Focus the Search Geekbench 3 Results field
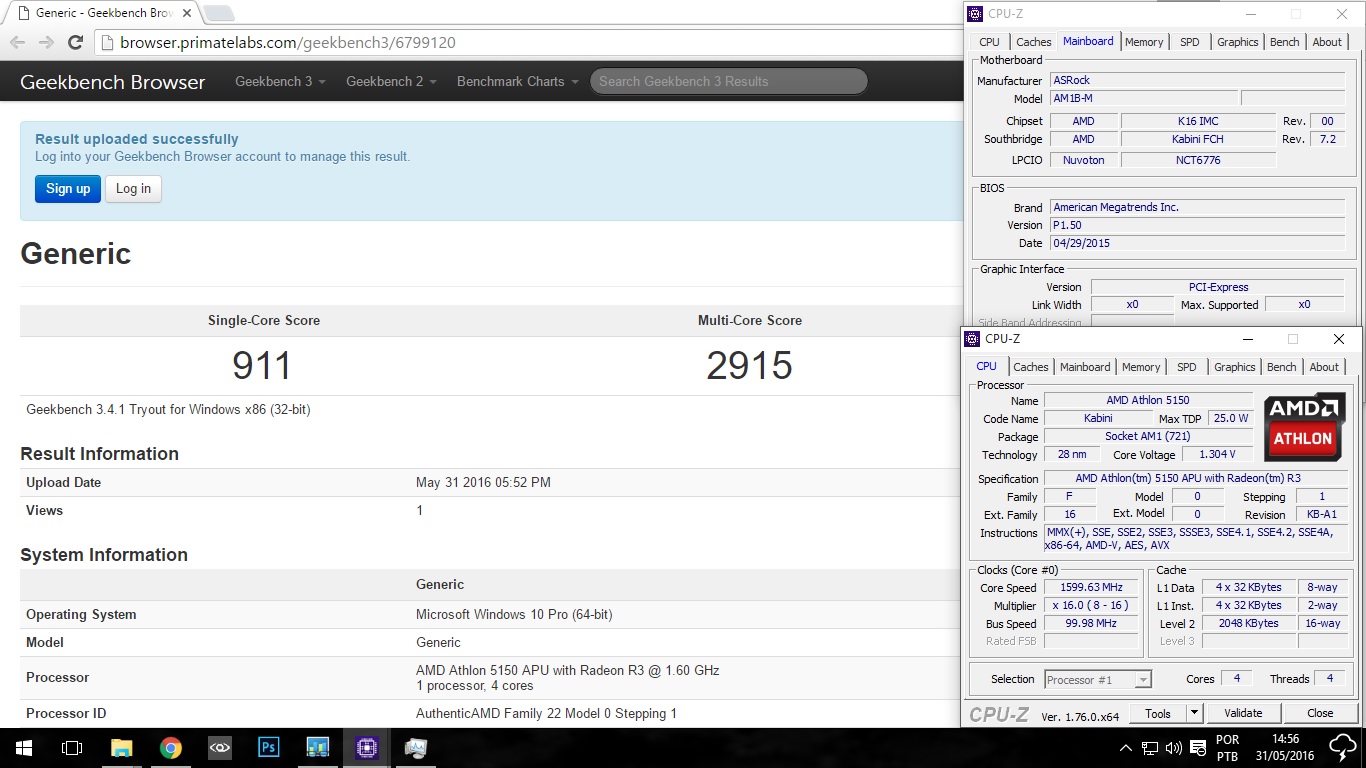The width and height of the screenshot is (1366, 768). tap(728, 81)
